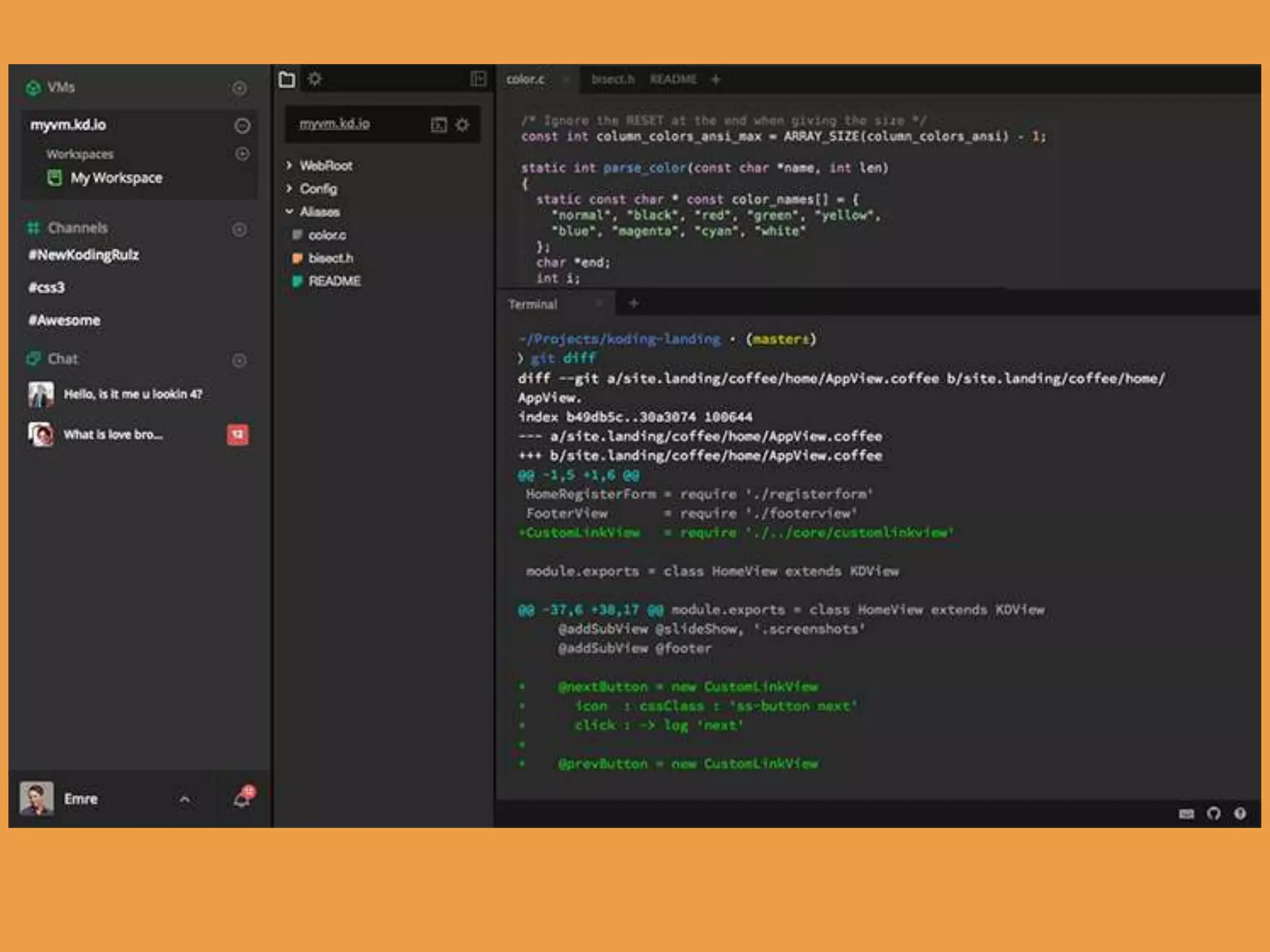Open the help question mark icon

1240,813
